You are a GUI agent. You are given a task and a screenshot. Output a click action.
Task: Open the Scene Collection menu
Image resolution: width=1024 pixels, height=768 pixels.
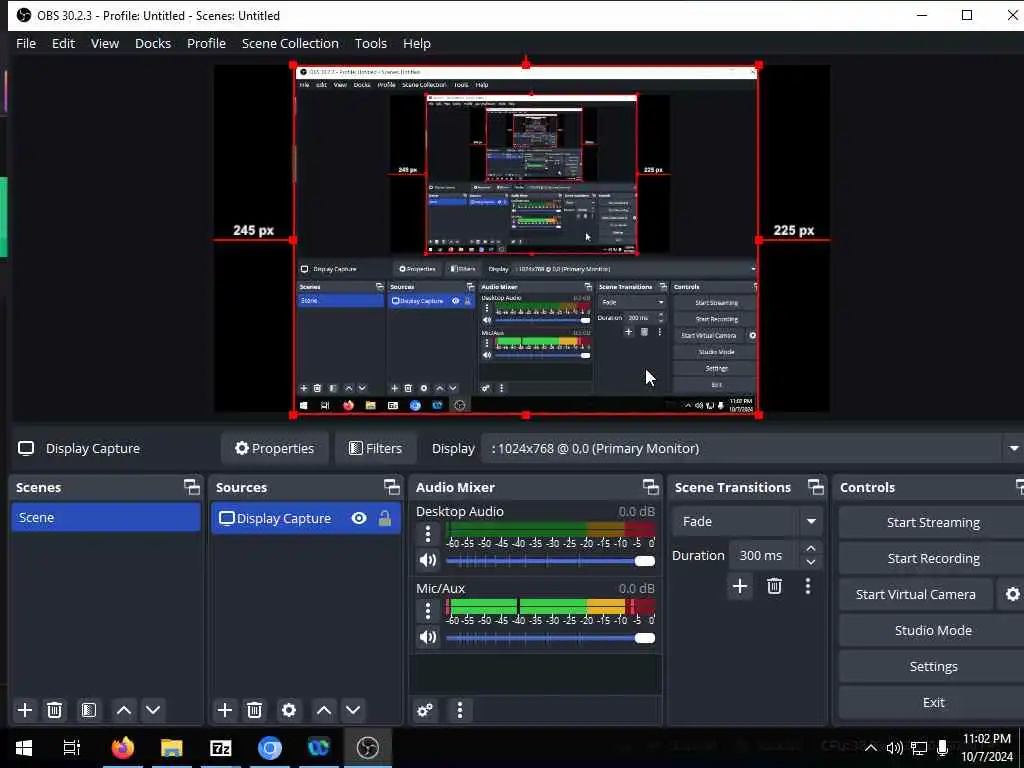(x=290, y=43)
